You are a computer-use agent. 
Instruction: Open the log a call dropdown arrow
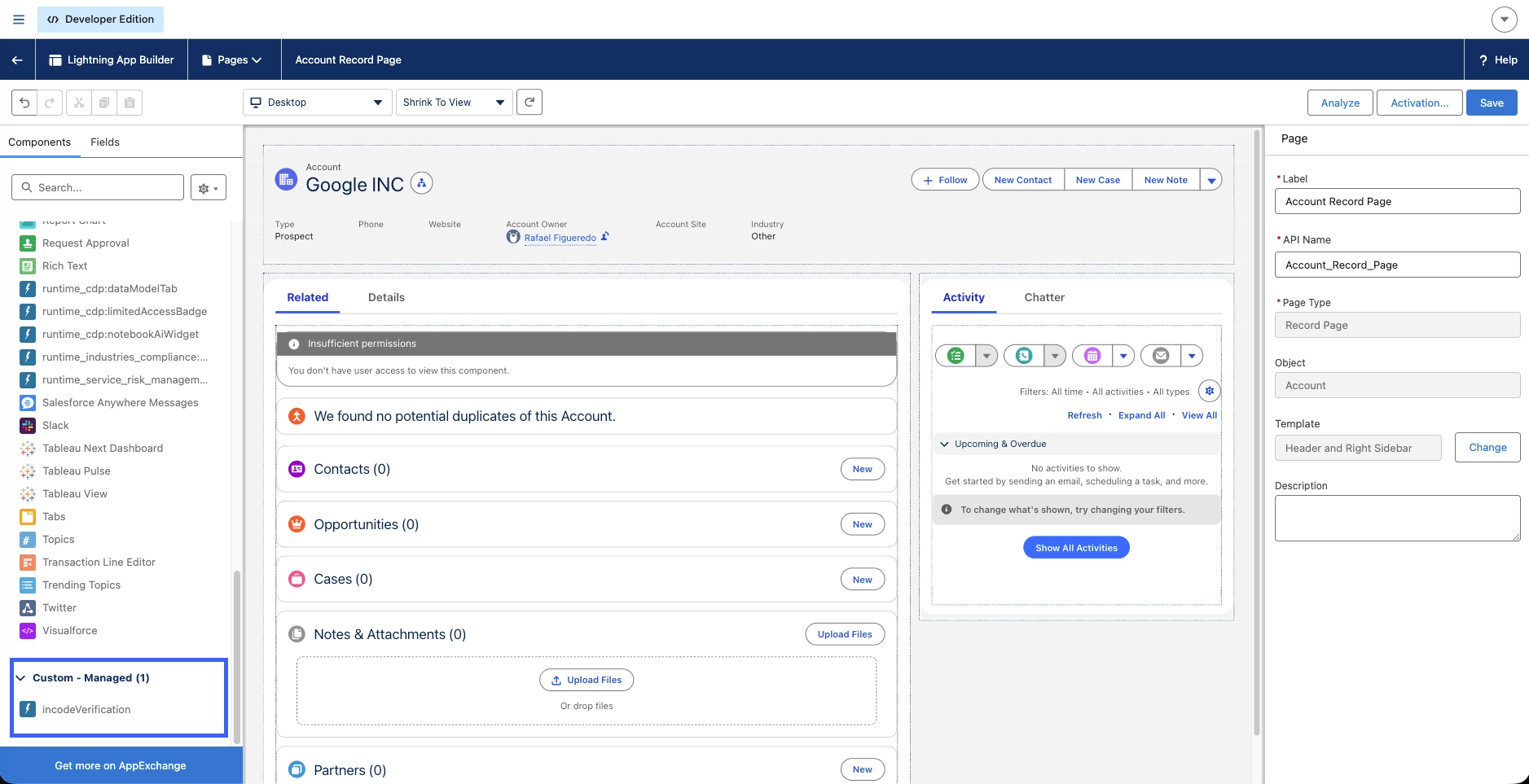pos(1055,356)
